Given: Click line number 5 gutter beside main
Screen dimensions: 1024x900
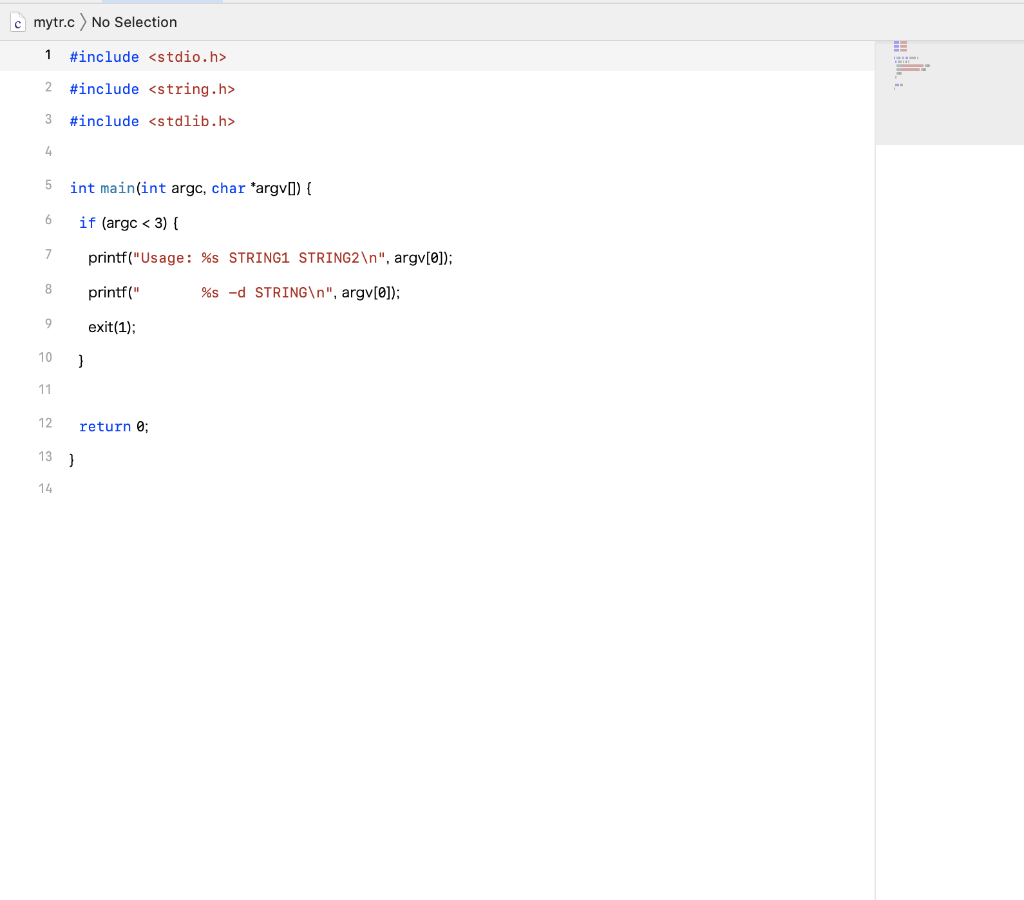Looking at the screenshot, I should coord(47,185).
